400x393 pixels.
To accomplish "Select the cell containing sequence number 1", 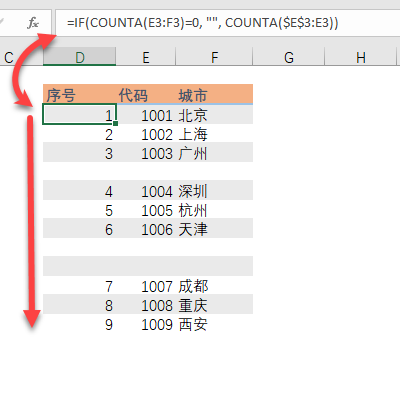I will point(79,115).
